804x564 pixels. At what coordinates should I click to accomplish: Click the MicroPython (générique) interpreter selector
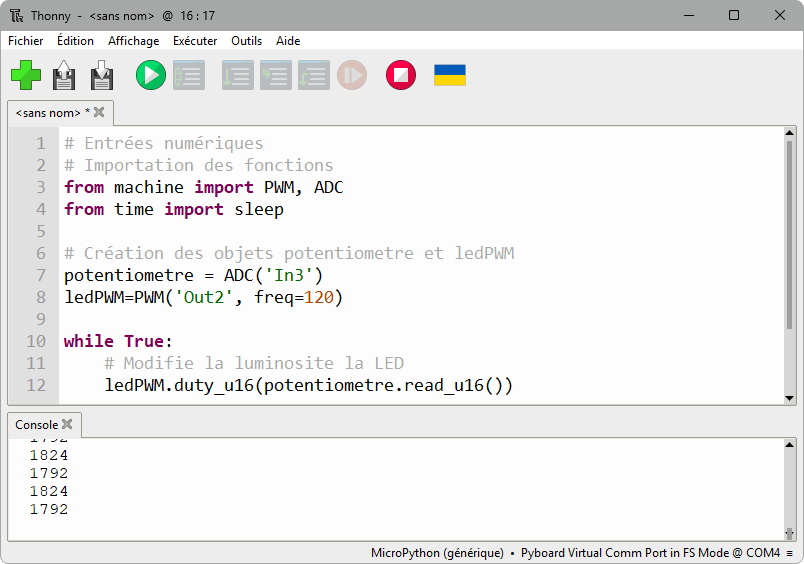coord(437,553)
